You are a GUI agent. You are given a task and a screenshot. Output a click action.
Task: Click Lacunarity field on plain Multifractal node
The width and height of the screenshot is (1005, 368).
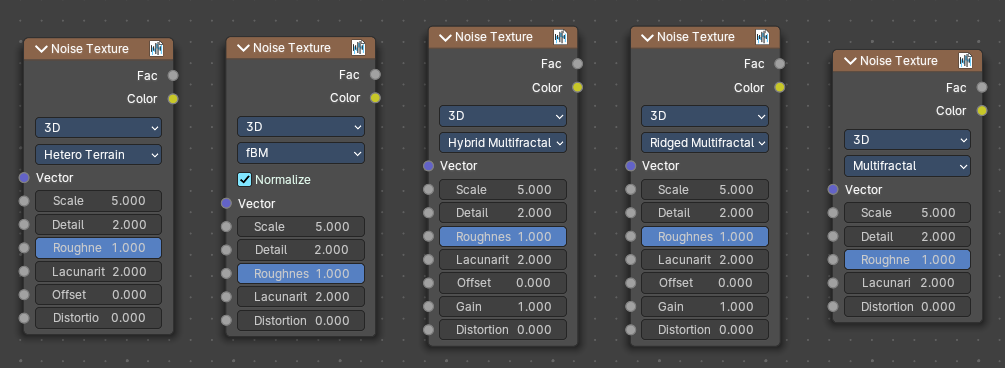908,283
